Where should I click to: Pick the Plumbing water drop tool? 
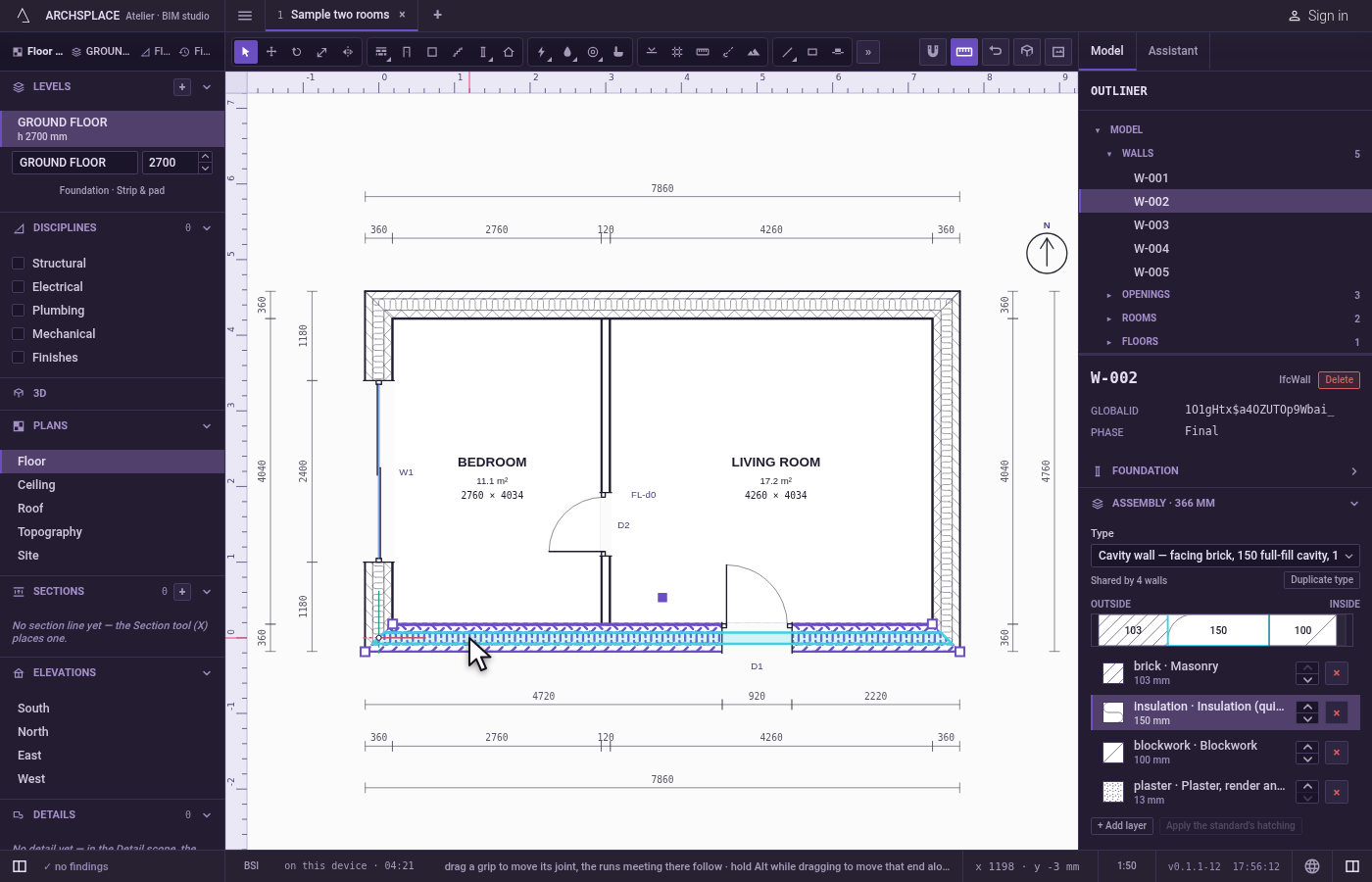point(567,52)
